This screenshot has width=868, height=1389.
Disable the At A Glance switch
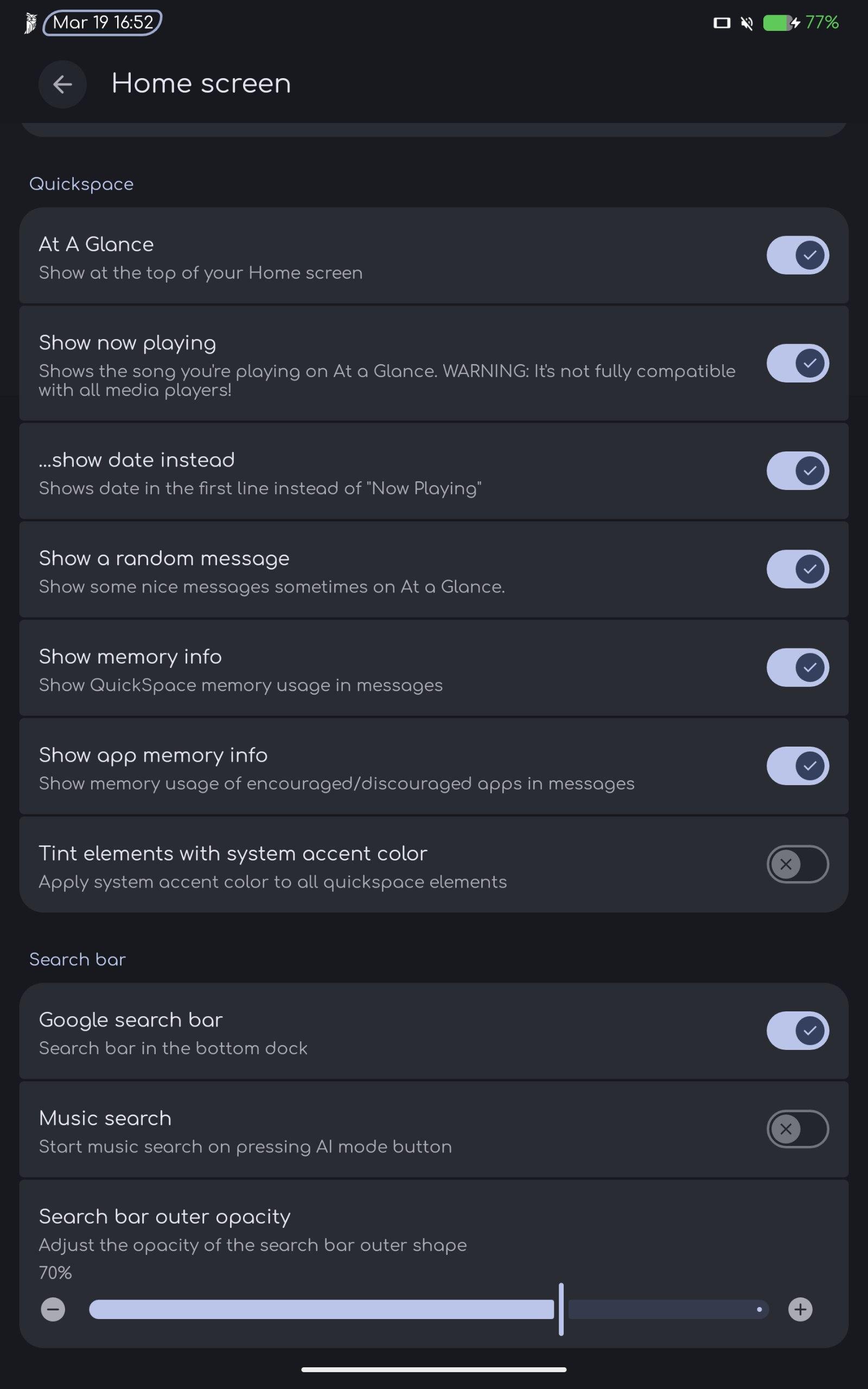tap(797, 255)
